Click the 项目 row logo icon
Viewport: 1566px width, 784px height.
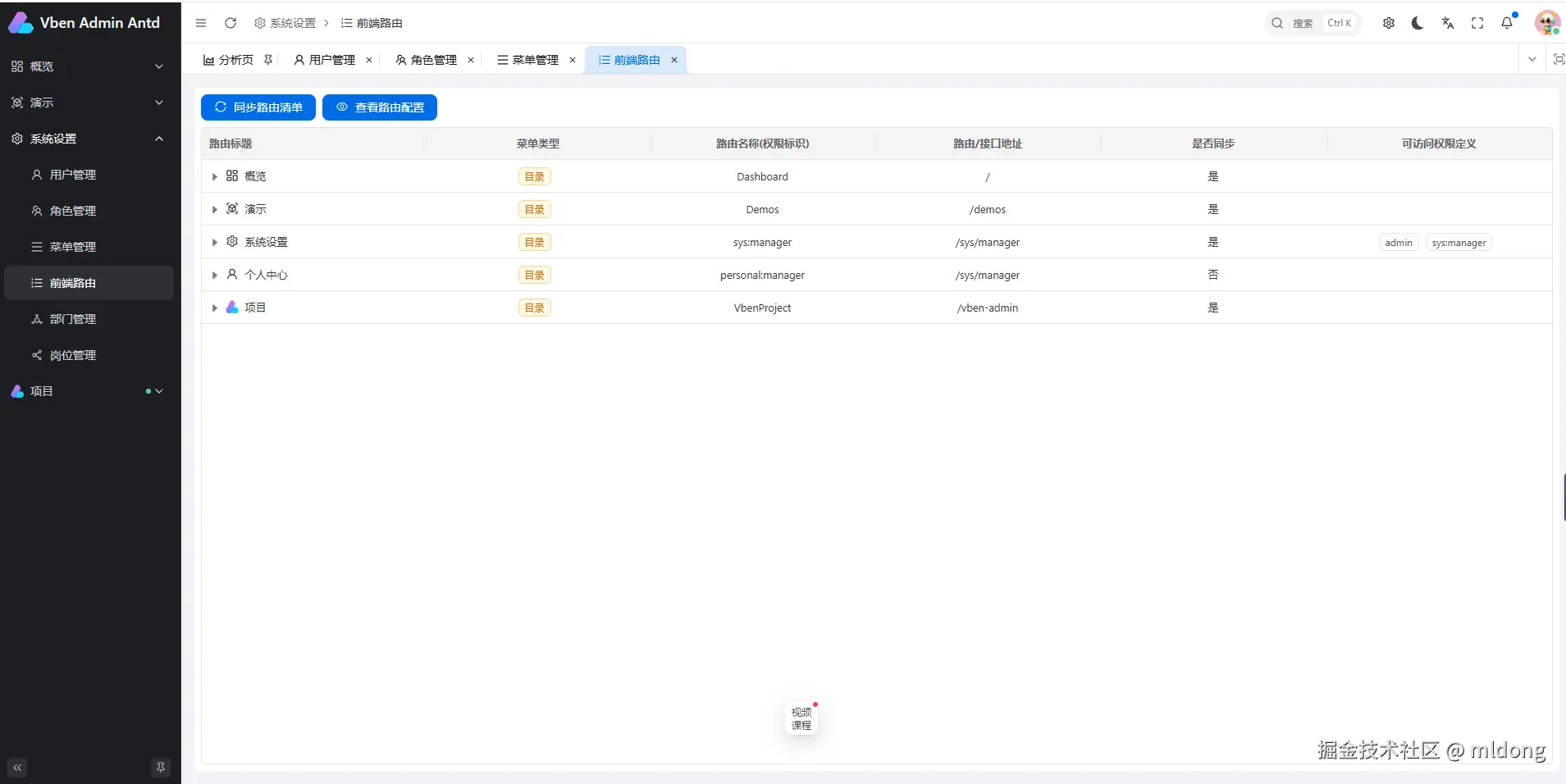click(232, 307)
